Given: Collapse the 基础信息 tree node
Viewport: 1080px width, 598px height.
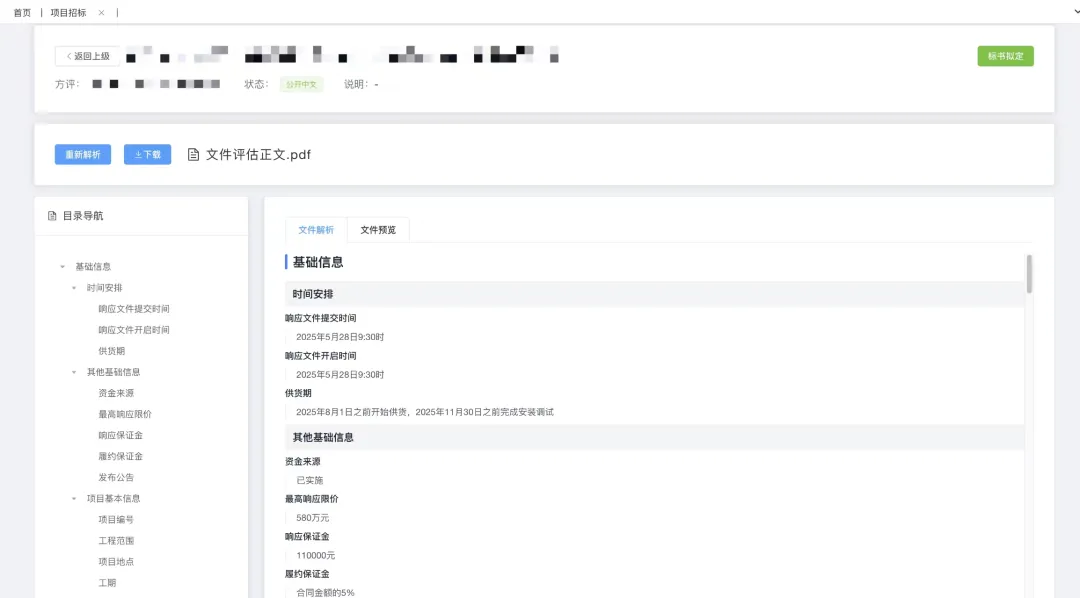Looking at the screenshot, I should (62, 267).
